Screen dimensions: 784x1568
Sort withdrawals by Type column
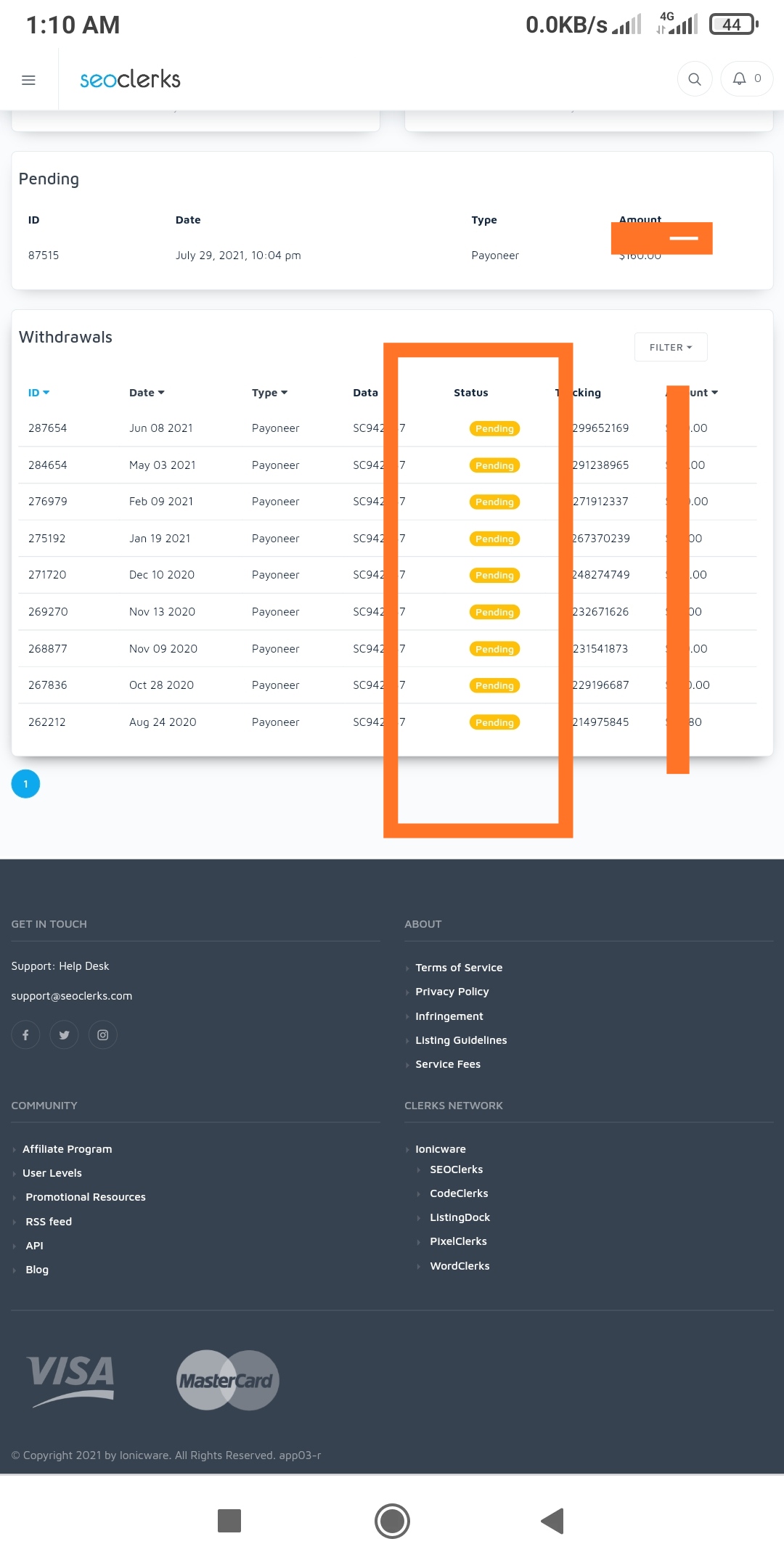[269, 393]
